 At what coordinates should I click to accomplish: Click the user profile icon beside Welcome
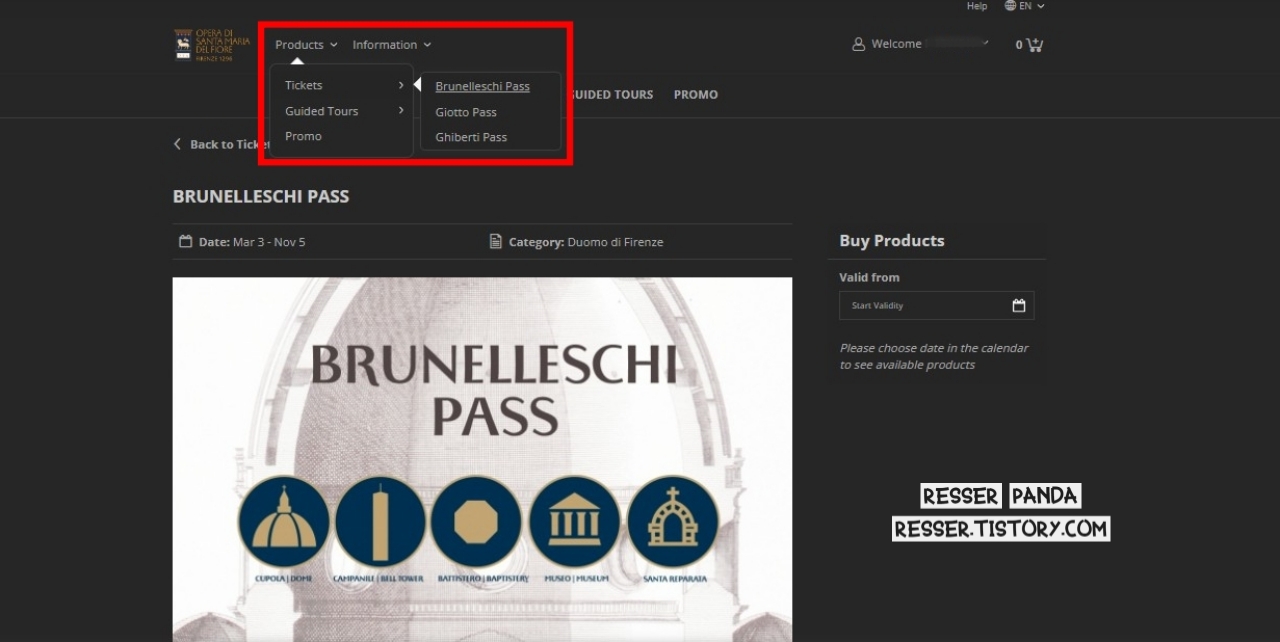[x=858, y=44]
